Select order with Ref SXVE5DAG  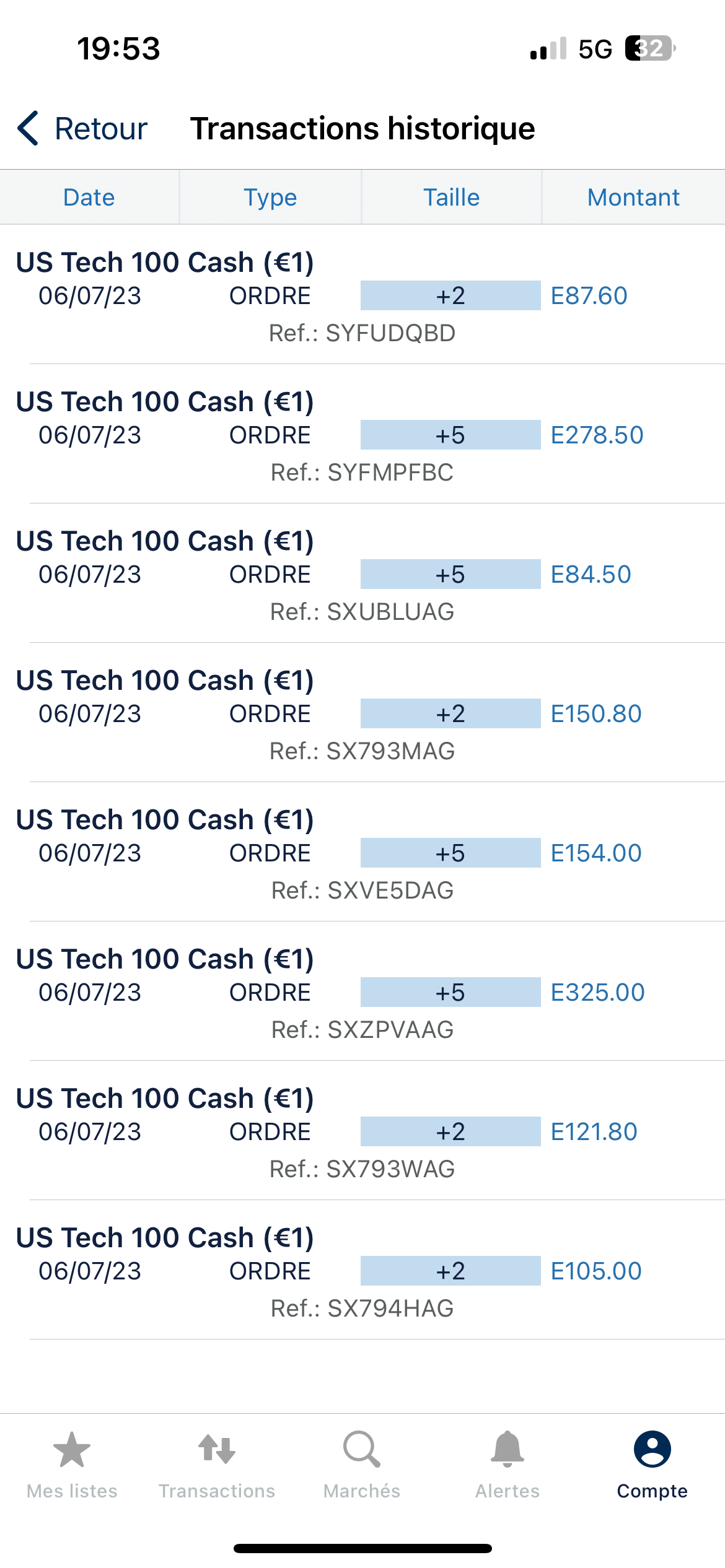click(362, 891)
